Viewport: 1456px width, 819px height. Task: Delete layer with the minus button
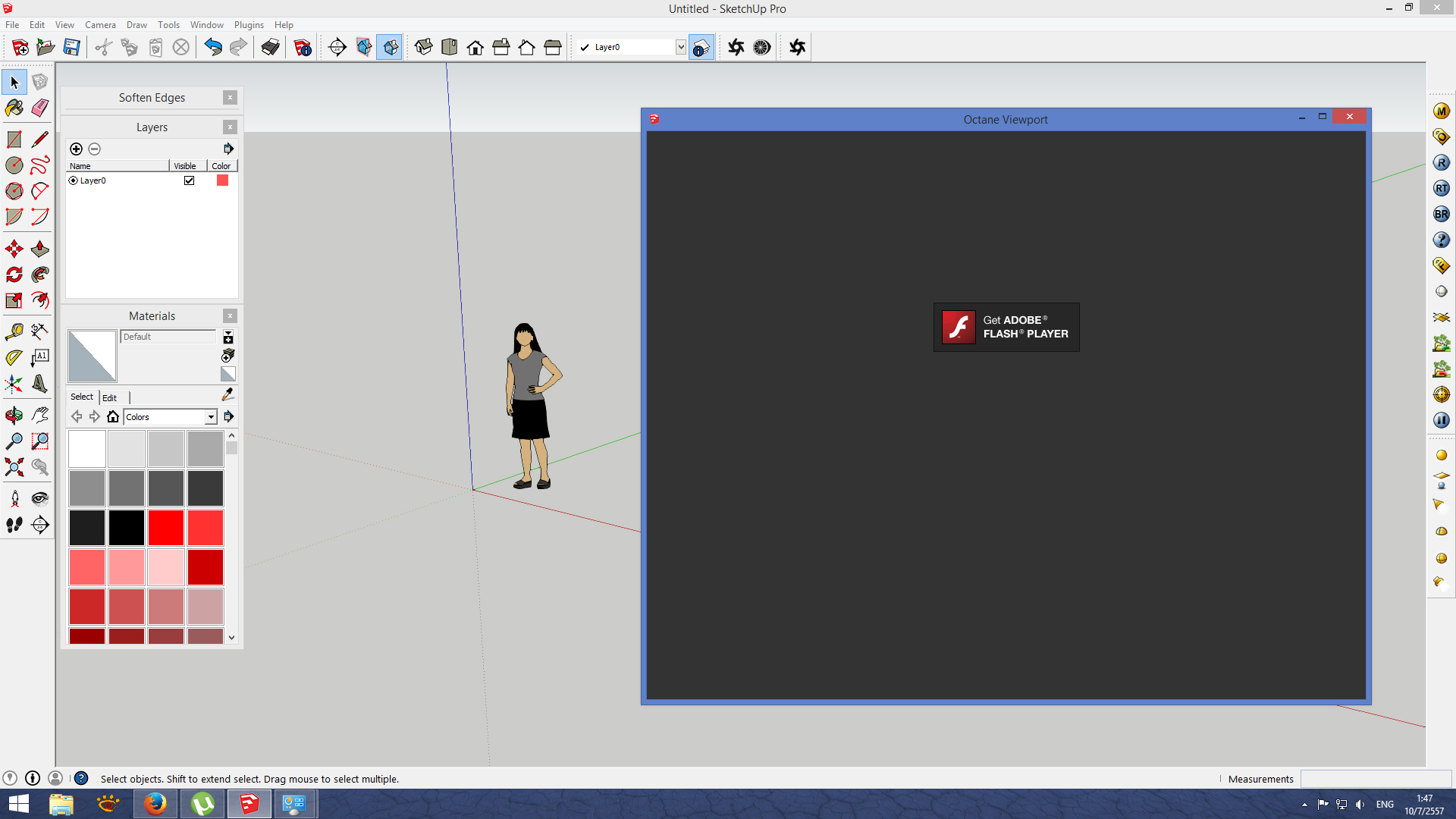[94, 149]
